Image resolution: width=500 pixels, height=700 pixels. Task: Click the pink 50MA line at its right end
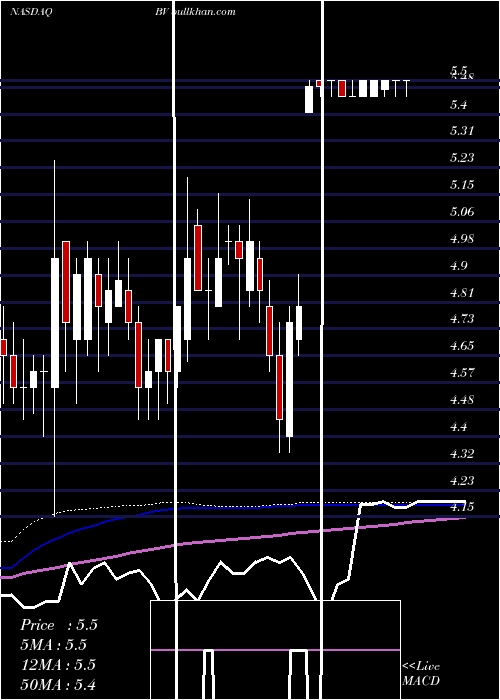click(462, 519)
